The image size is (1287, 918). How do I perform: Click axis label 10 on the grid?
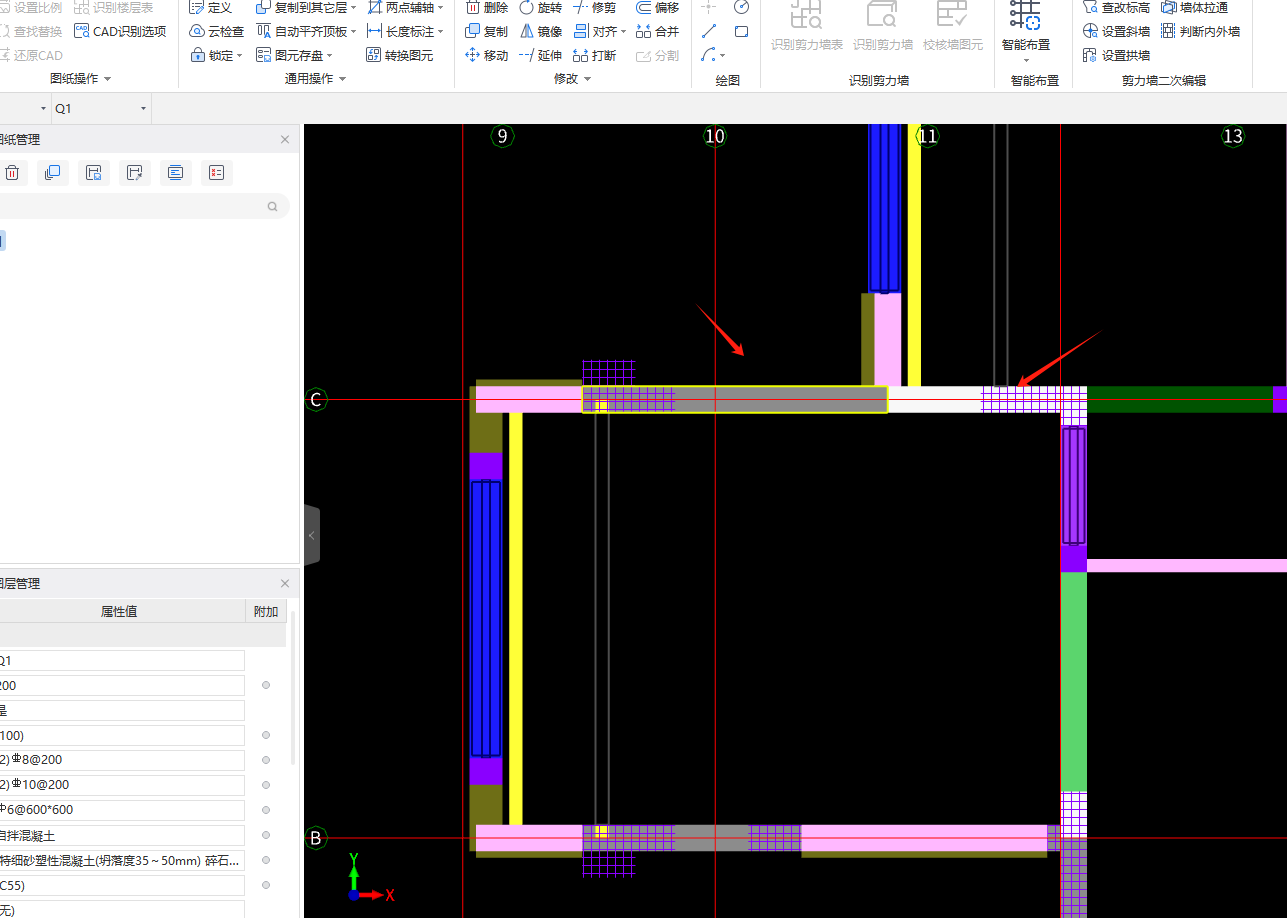pyautogui.click(x=714, y=136)
